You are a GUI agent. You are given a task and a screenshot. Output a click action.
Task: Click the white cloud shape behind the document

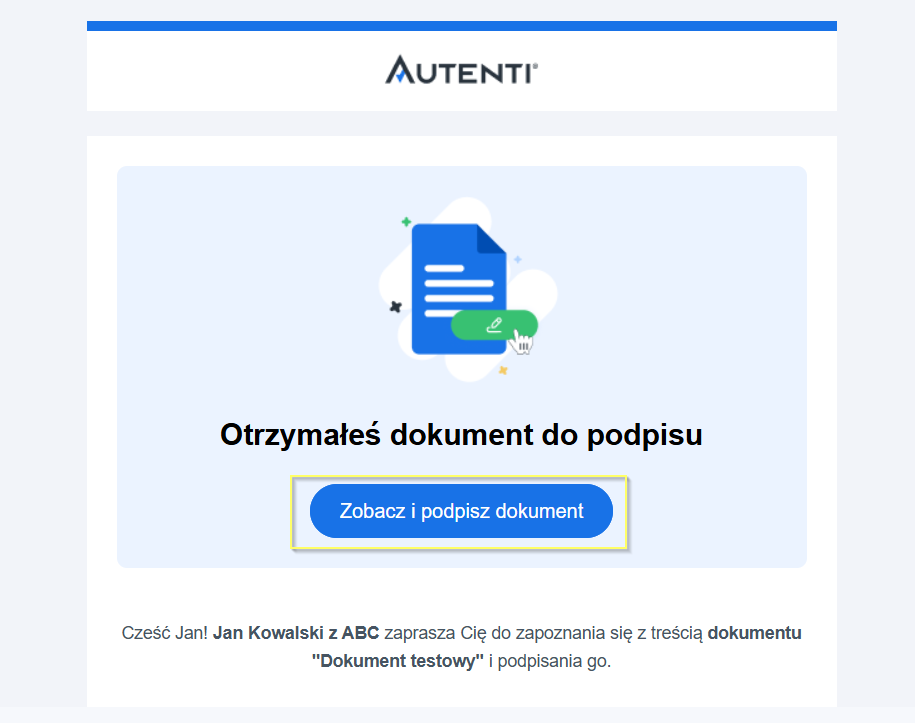(468, 290)
